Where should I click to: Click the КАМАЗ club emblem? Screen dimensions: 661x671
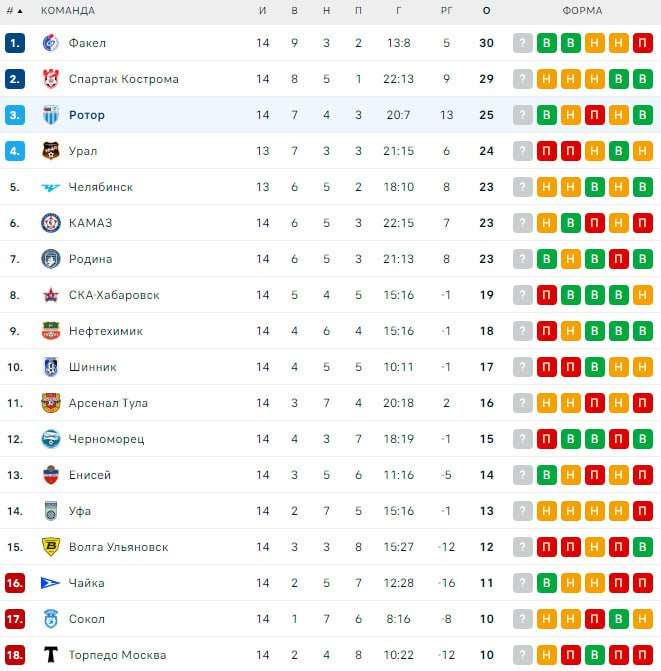pyautogui.click(x=51, y=223)
